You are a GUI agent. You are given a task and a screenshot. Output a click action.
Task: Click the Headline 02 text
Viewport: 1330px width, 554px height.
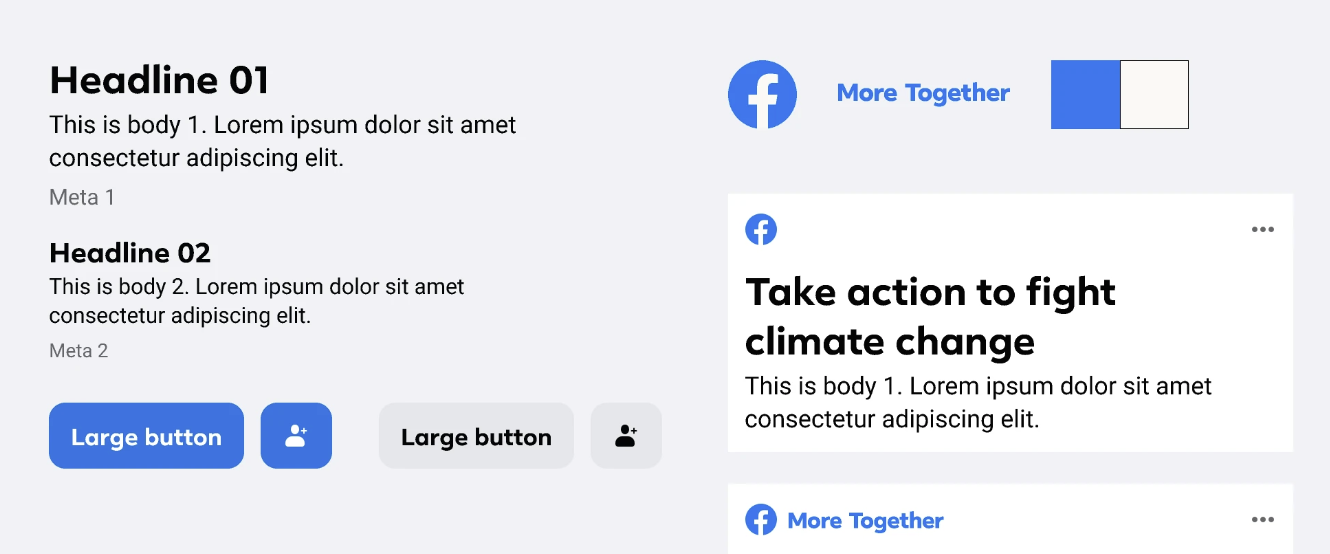coord(130,253)
